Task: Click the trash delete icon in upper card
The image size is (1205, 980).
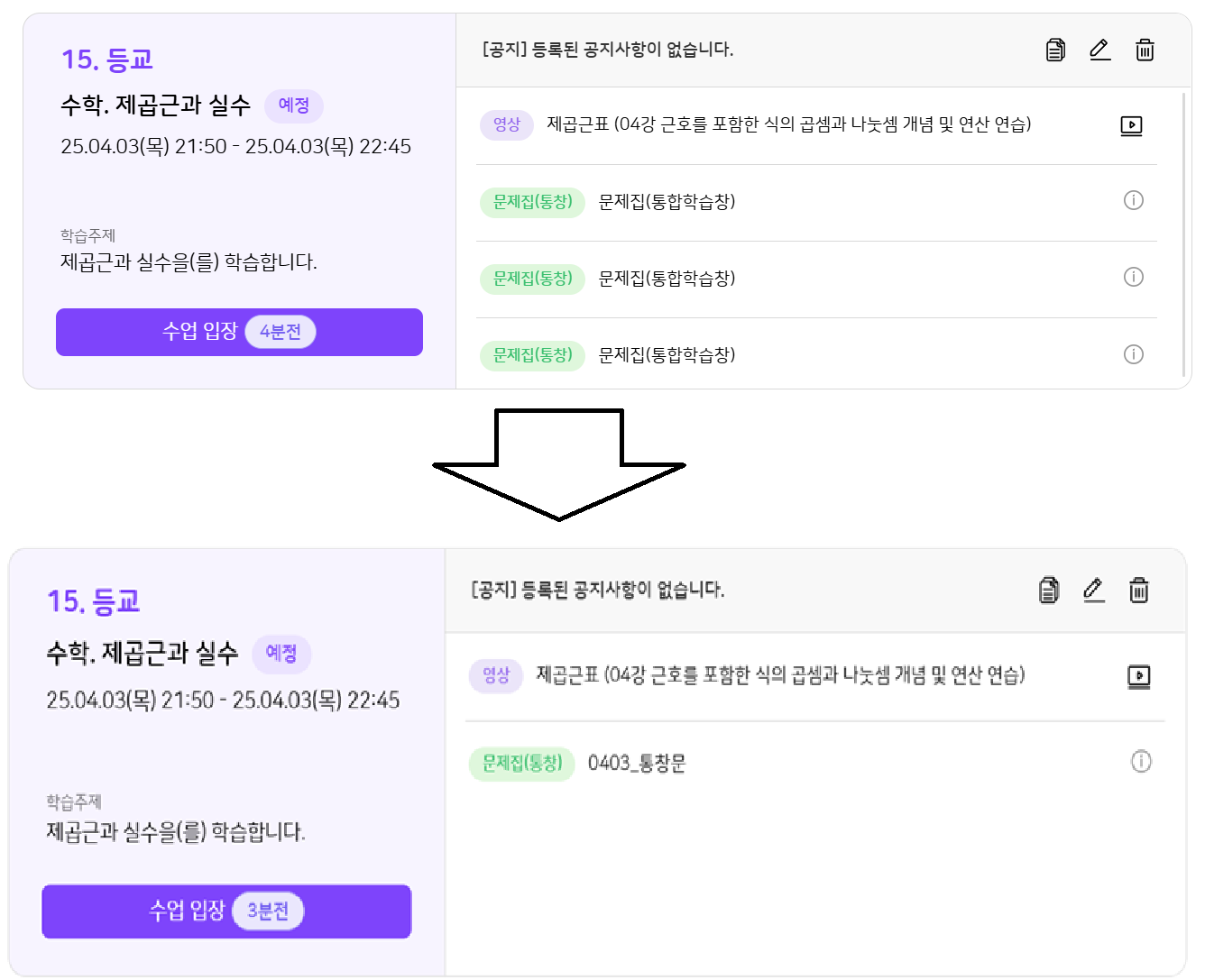Action: pos(1145,50)
